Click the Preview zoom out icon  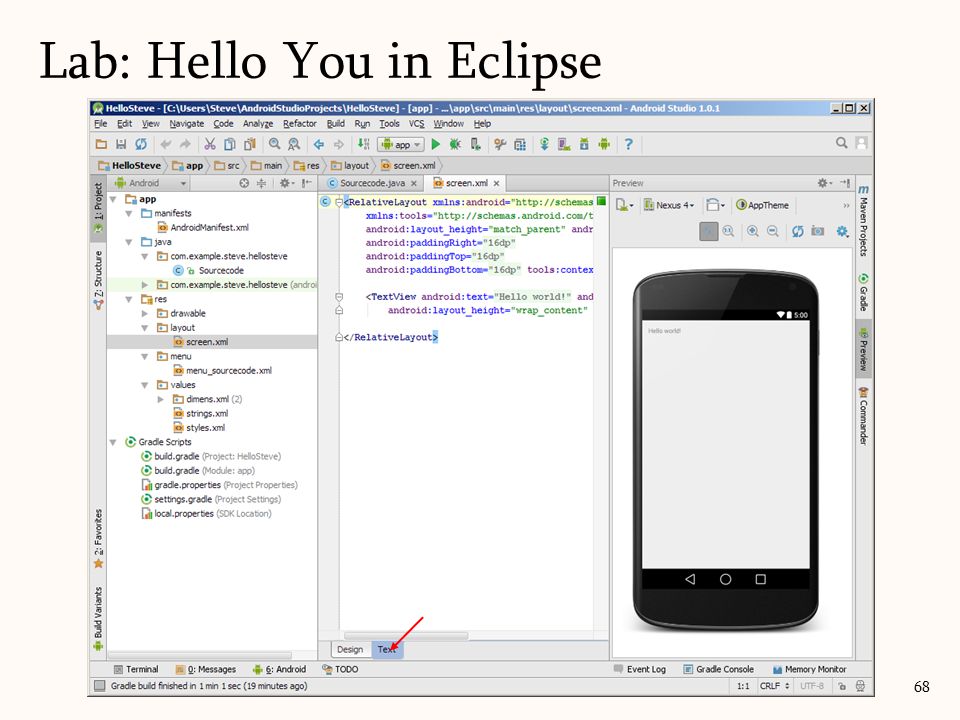773,231
